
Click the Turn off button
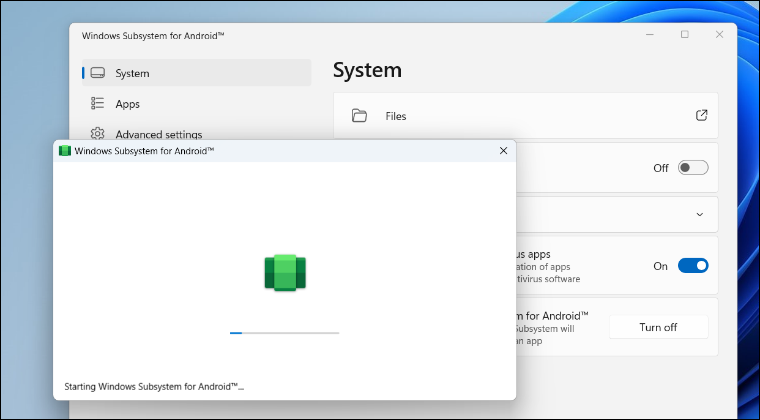pyautogui.click(x=658, y=327)
